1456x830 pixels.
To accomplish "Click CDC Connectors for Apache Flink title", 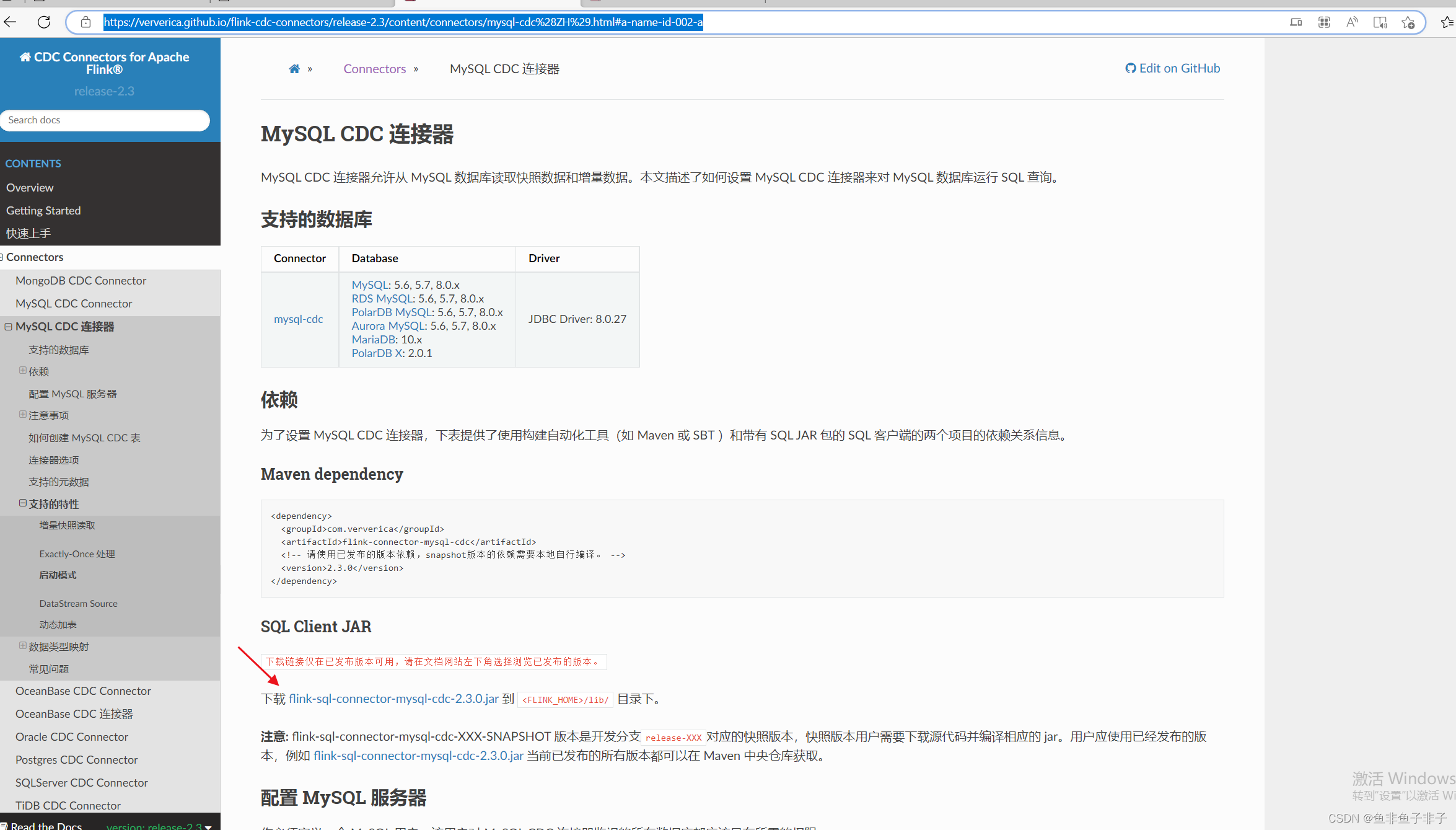I will click(105, 63).
